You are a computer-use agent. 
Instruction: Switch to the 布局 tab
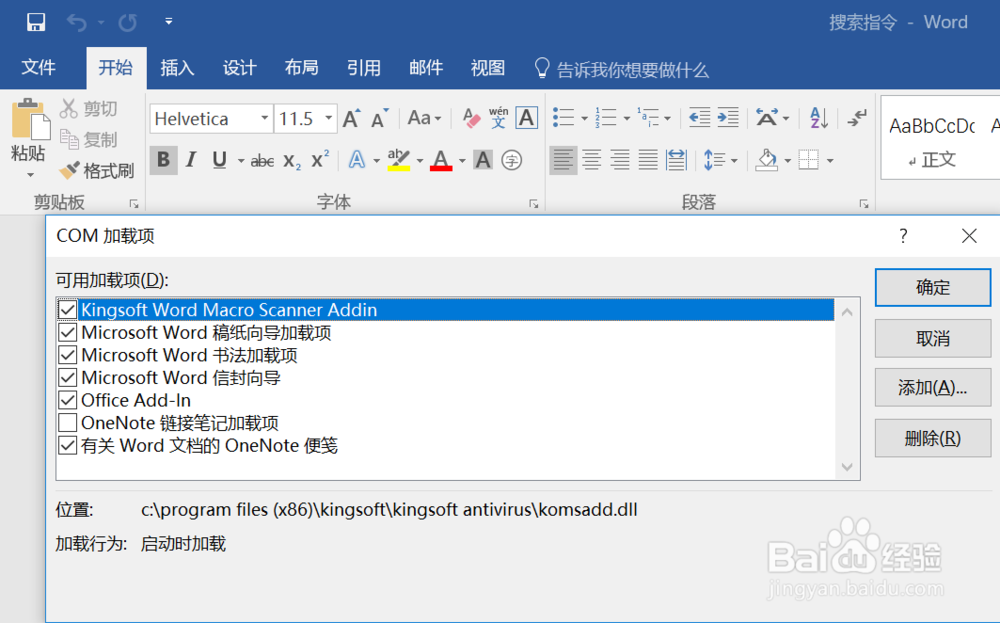coord(302,68)
